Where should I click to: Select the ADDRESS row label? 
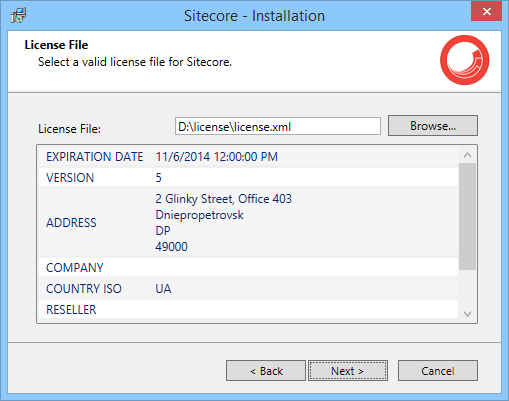pos(71,223)
